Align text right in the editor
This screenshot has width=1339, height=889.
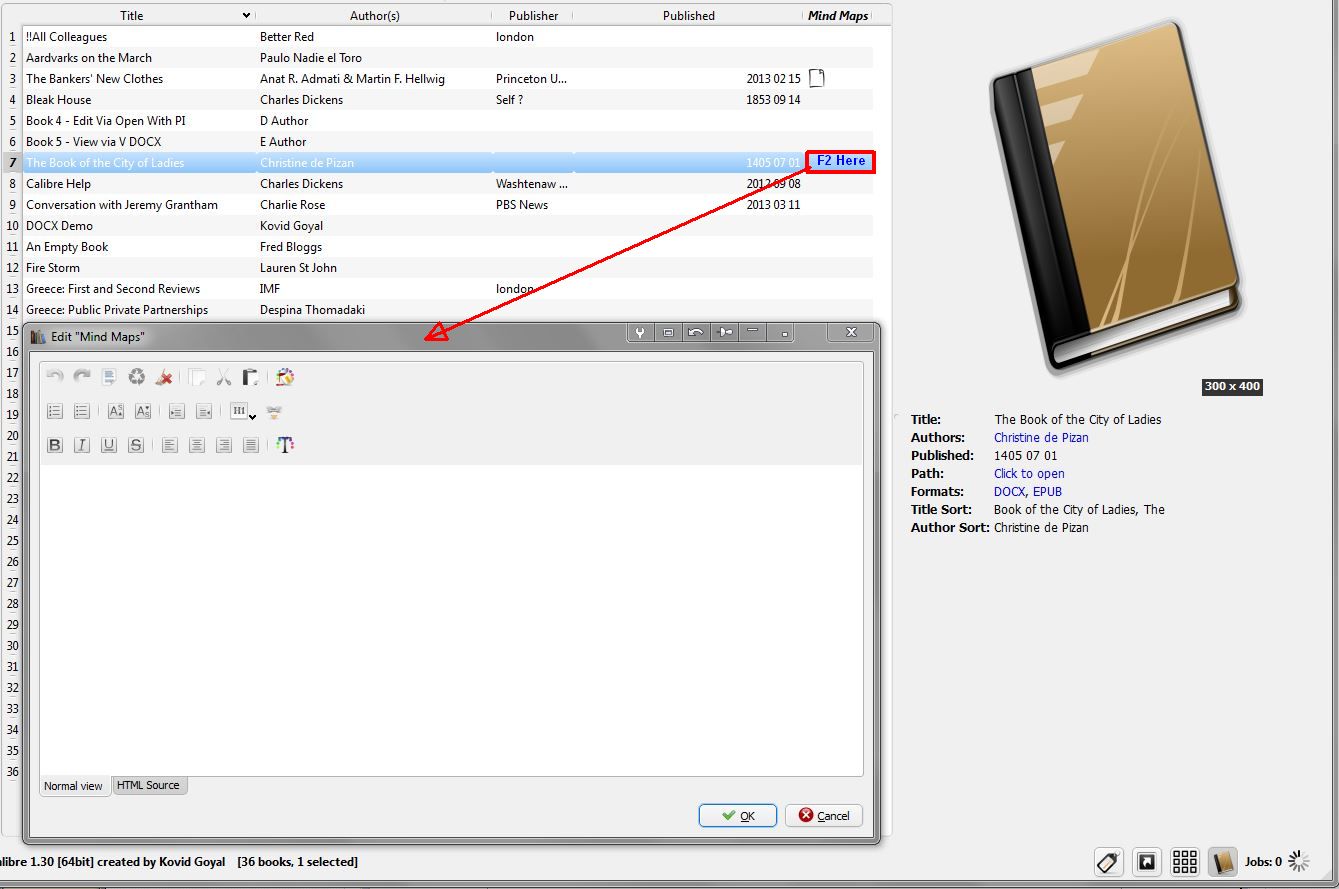224,445
